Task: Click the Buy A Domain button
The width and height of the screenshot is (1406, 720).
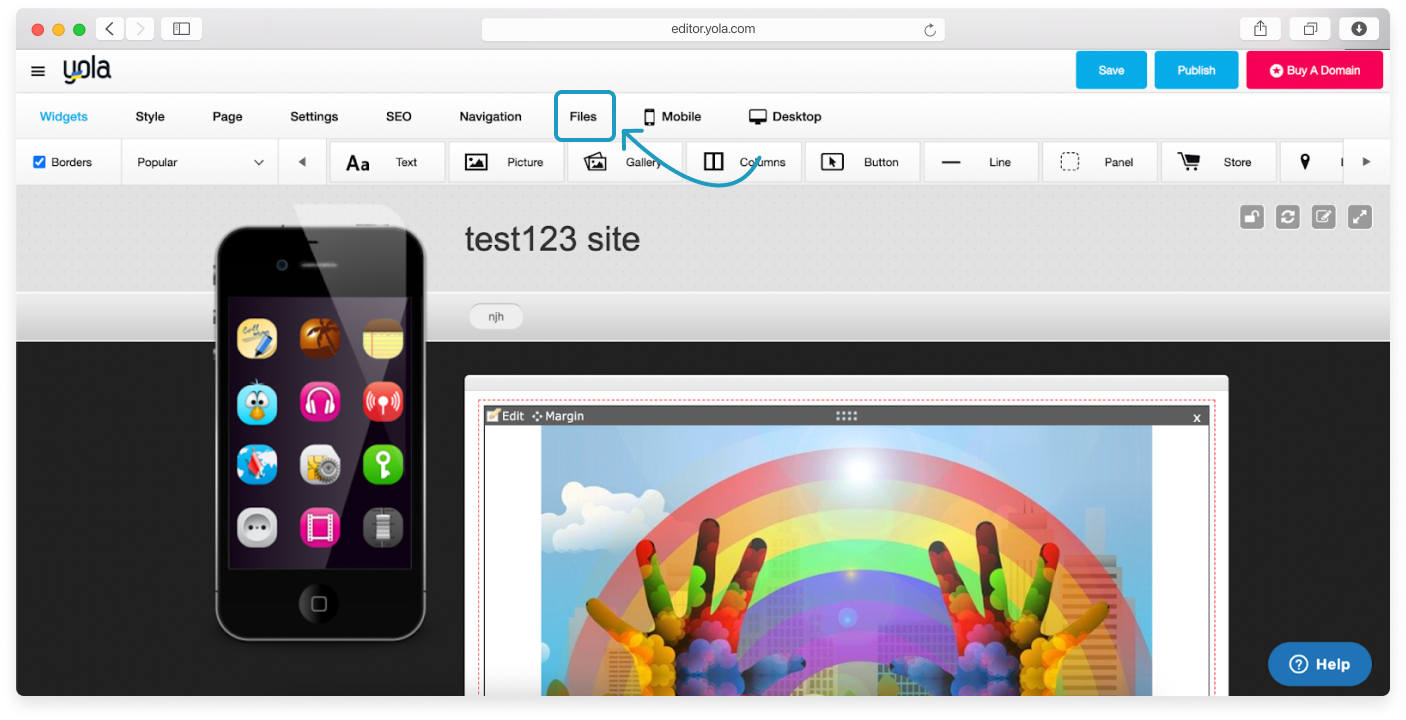Action: pos(1314,71)
